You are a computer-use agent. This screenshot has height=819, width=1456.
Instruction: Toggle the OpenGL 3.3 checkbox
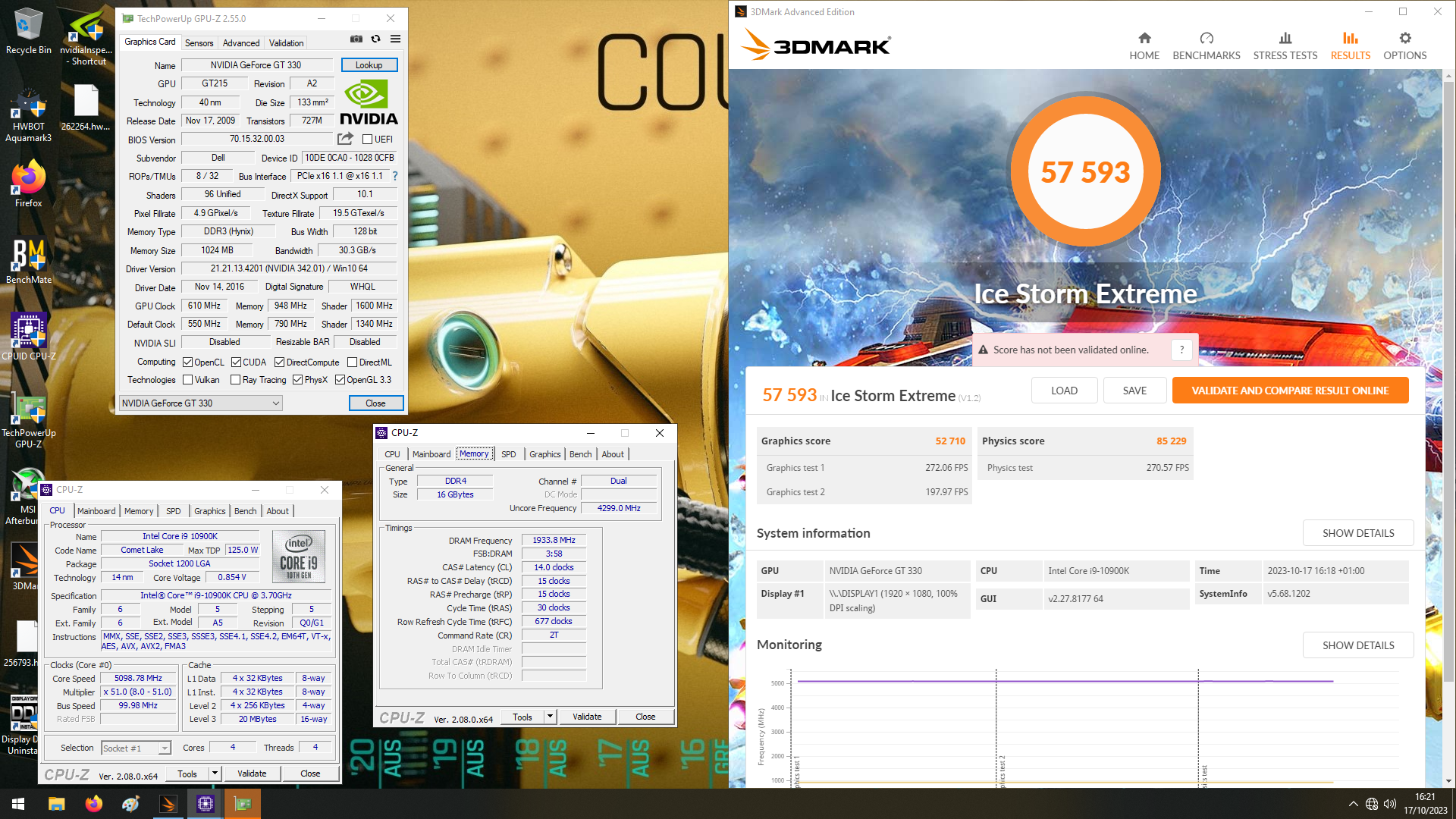340,380
